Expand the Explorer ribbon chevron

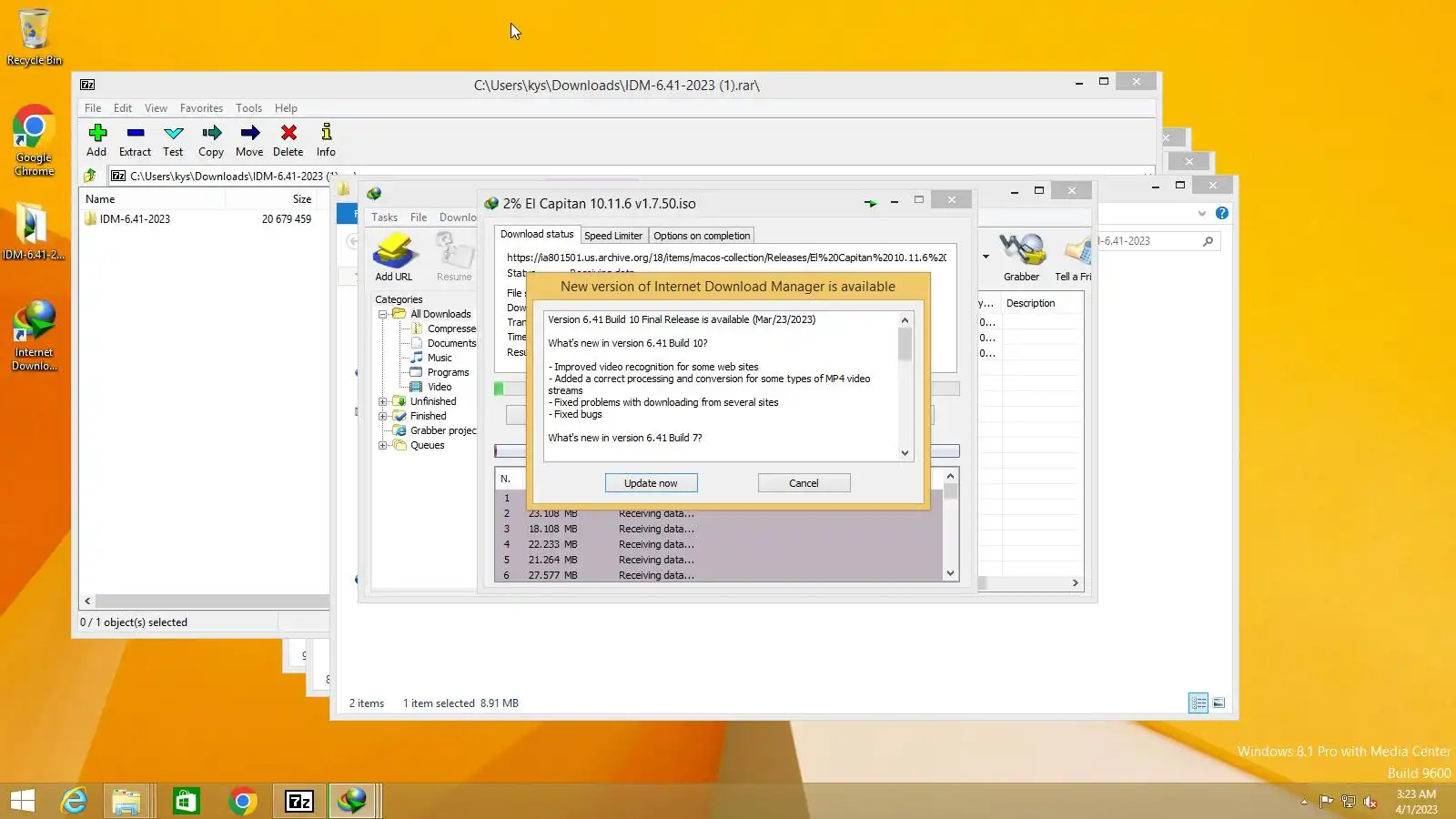[1202, 213]
